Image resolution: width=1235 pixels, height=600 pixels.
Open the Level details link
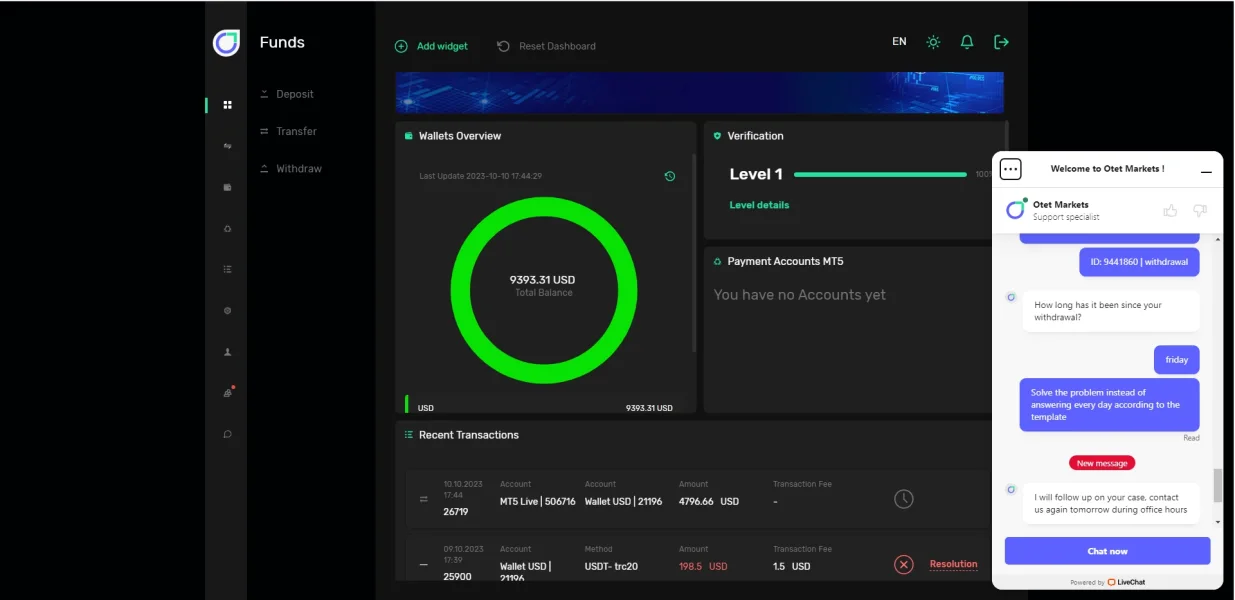click(x=759, y=205)
